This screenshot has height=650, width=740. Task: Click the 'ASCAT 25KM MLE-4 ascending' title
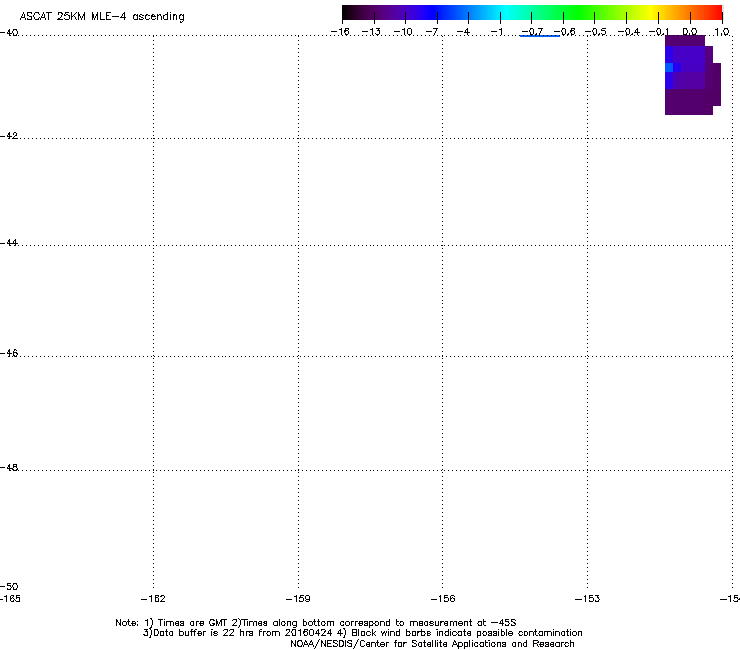pos(102,17)
